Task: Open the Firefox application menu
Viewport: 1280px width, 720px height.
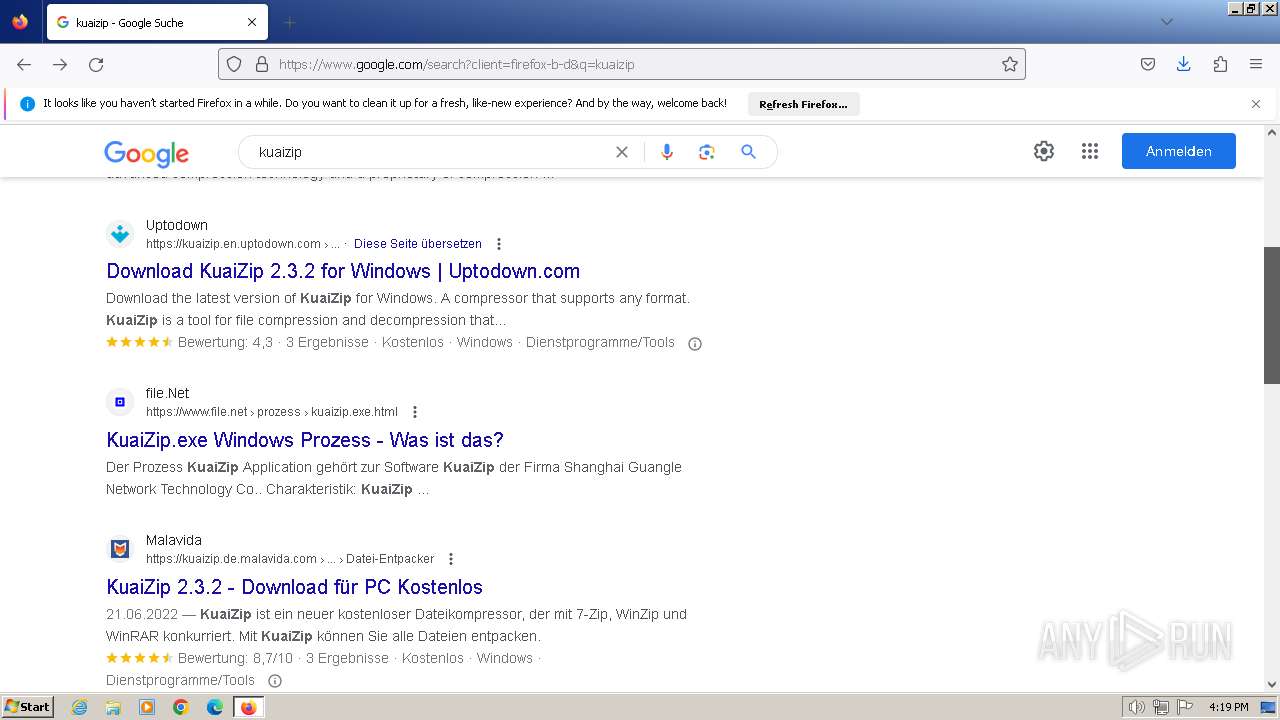Action: [1256, 64]
